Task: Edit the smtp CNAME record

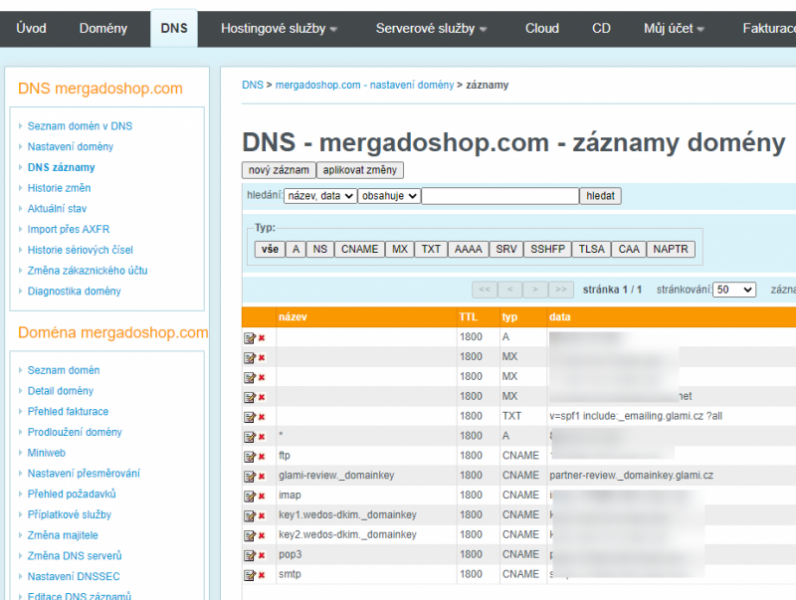Action: (250, 575)
